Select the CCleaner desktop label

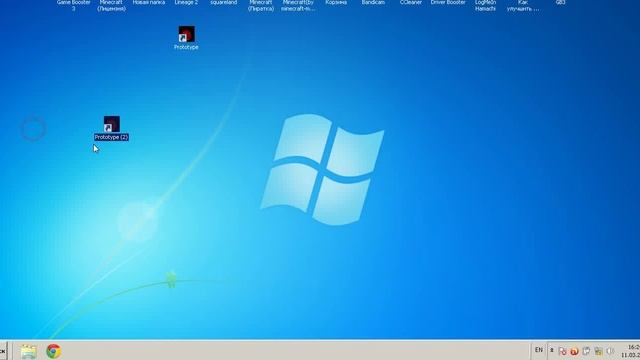coord(411,2)
